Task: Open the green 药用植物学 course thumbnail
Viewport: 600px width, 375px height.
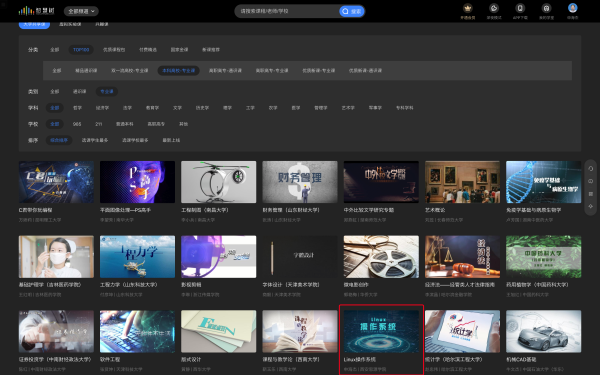Action: (543, 256)
